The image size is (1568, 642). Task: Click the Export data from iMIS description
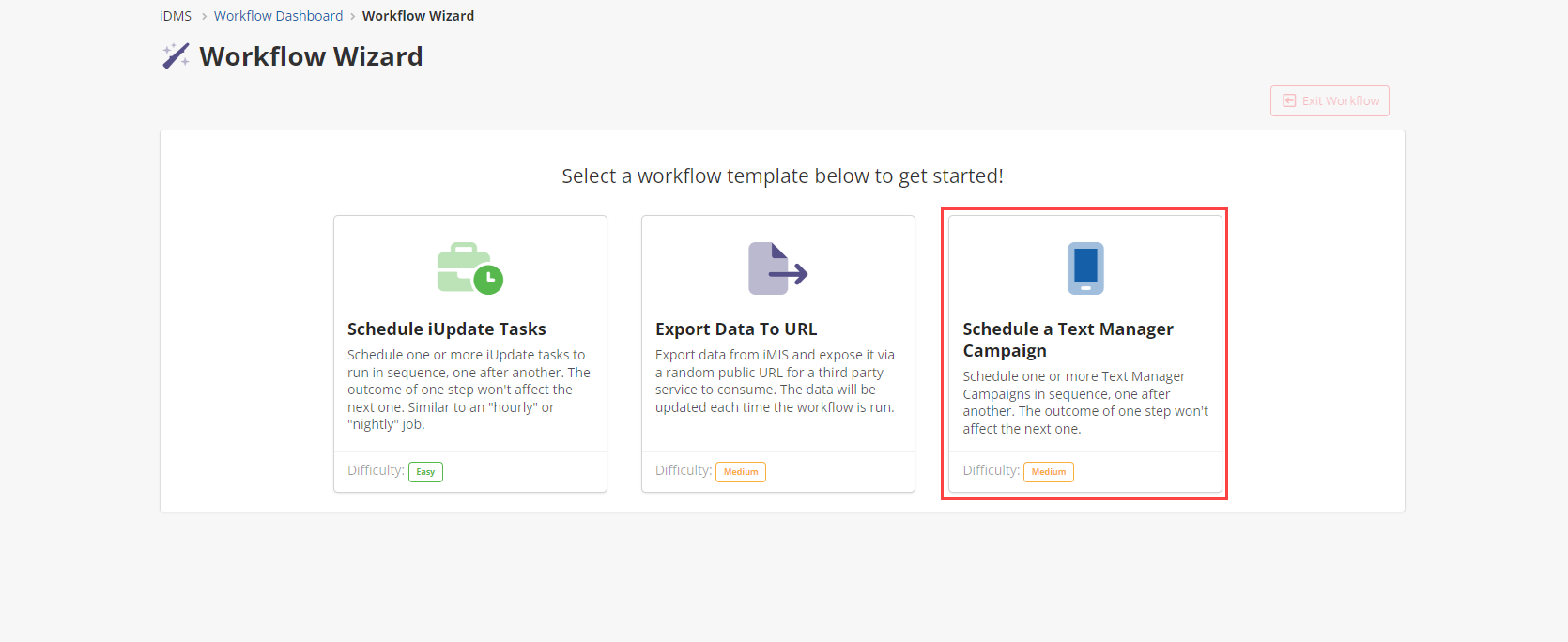click(x=775, y=381)
